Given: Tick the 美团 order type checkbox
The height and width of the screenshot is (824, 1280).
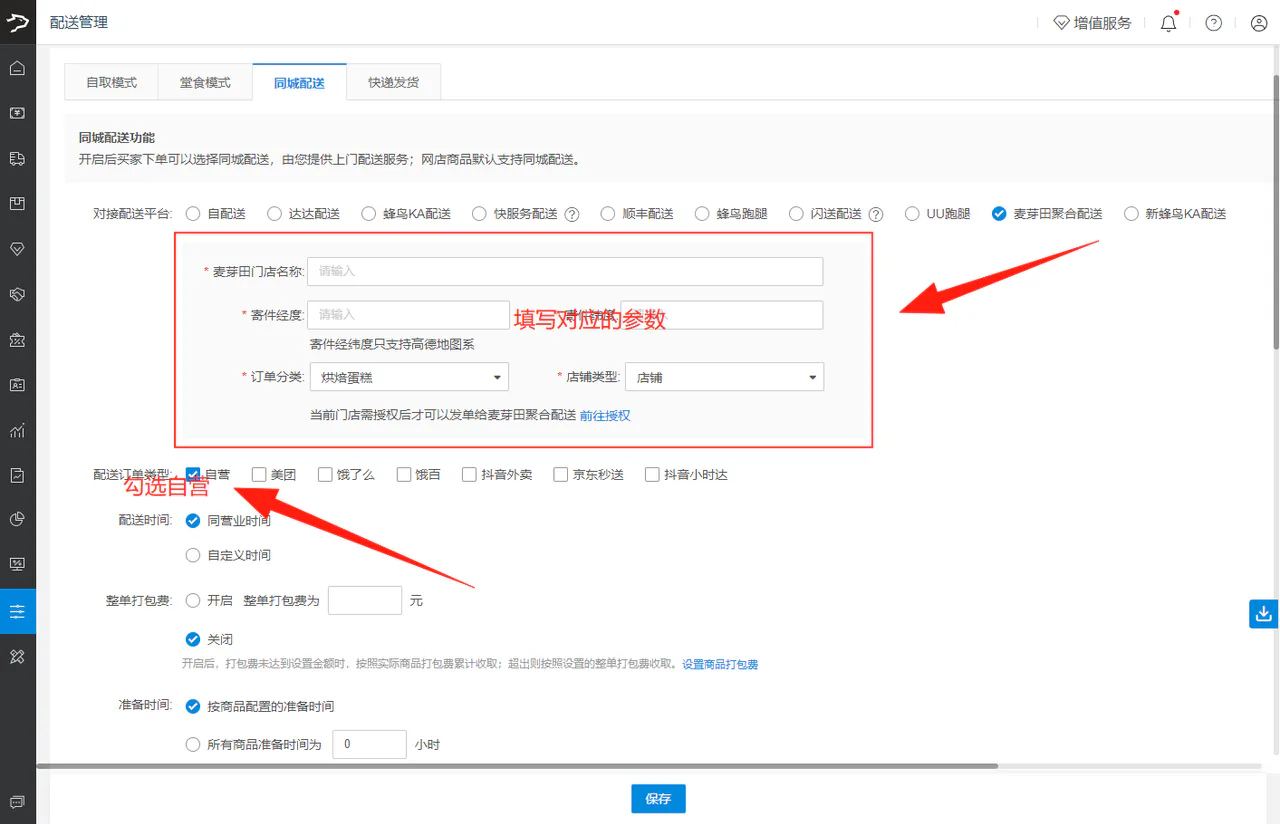Looking at the screenshot, I should pos(259,475).
